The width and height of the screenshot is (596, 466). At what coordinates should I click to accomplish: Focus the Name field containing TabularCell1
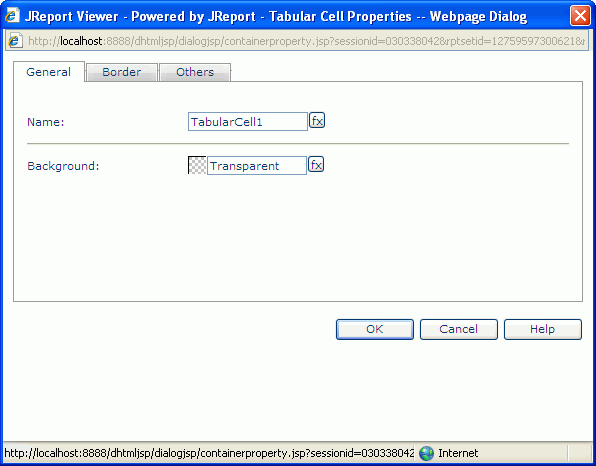pyautogui.click(x=248, y=122)
